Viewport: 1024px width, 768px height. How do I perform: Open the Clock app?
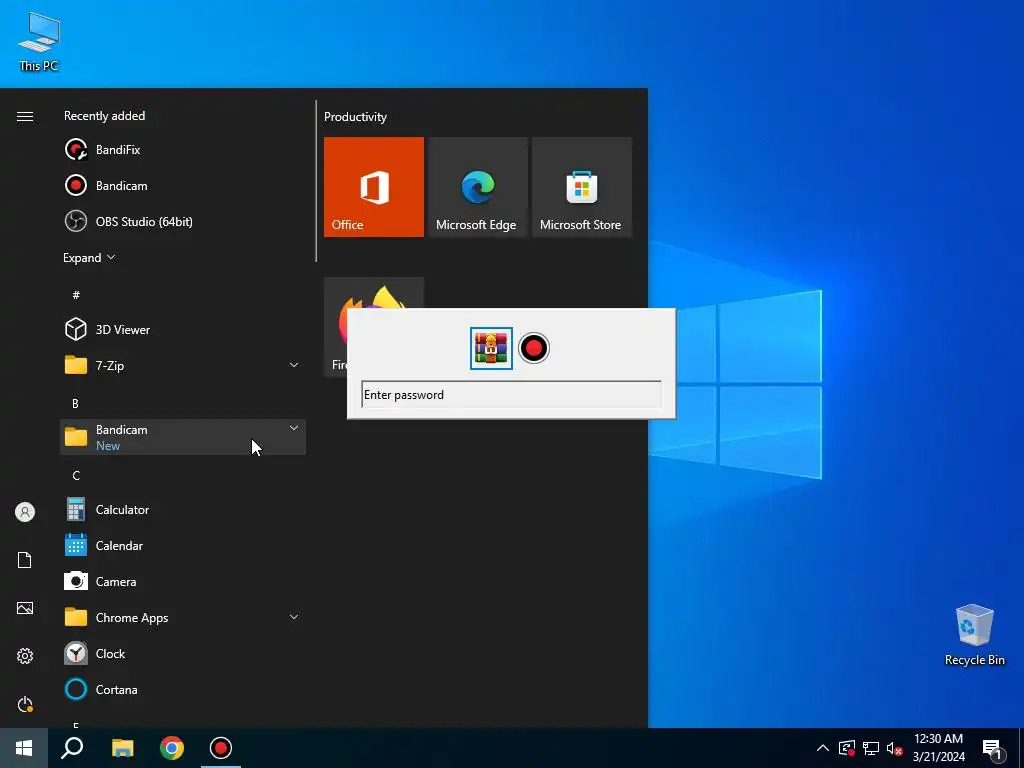coord(182,653)
